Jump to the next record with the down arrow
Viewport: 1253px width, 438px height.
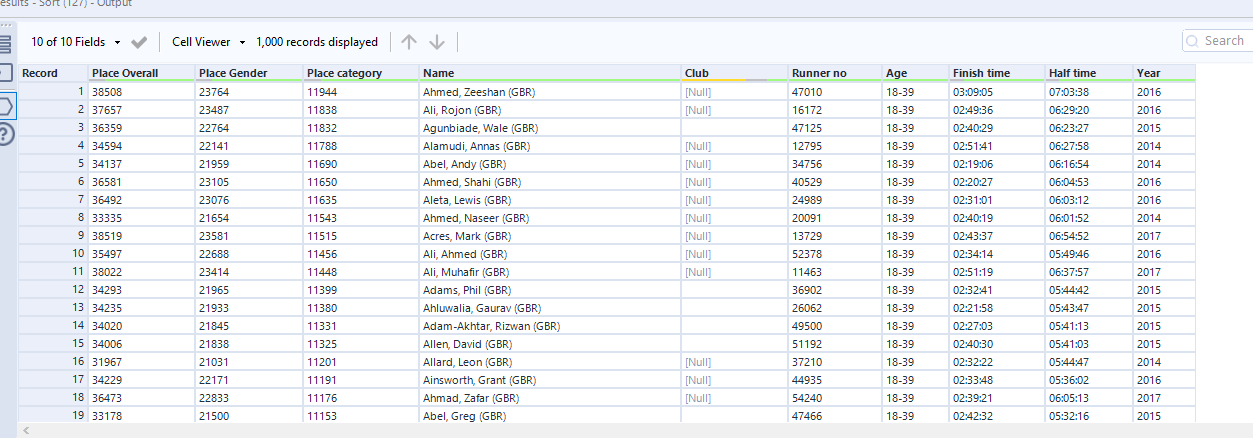(x=437, y=42)
